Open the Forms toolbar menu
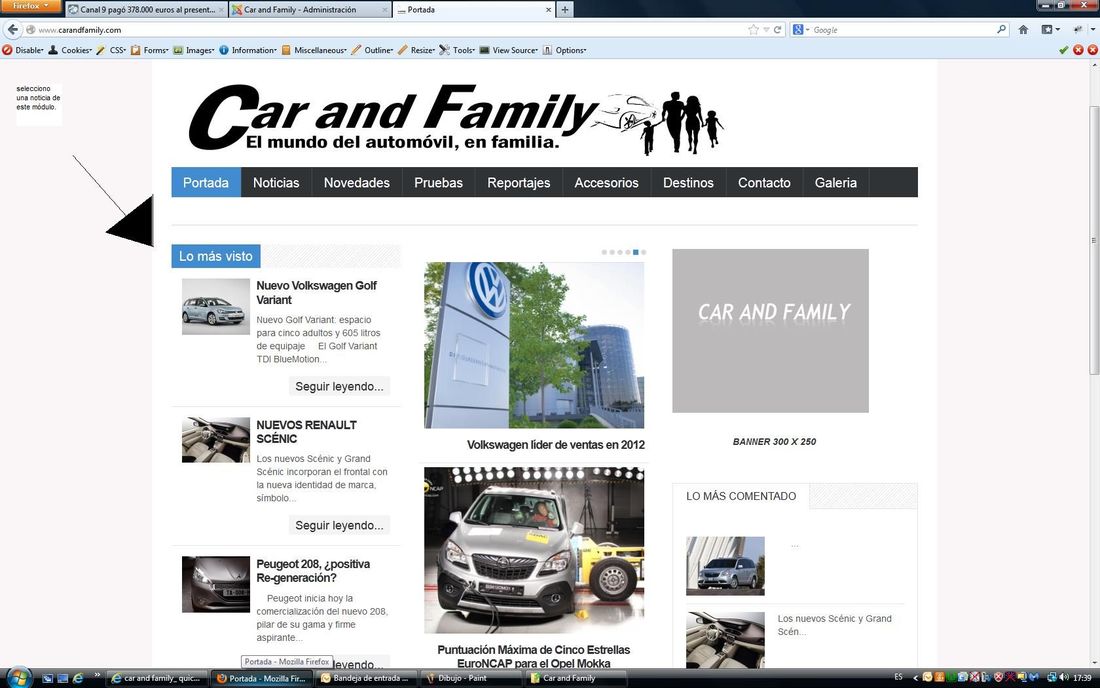The width and height of the screenshot is (1100, 688). (150, 50)
